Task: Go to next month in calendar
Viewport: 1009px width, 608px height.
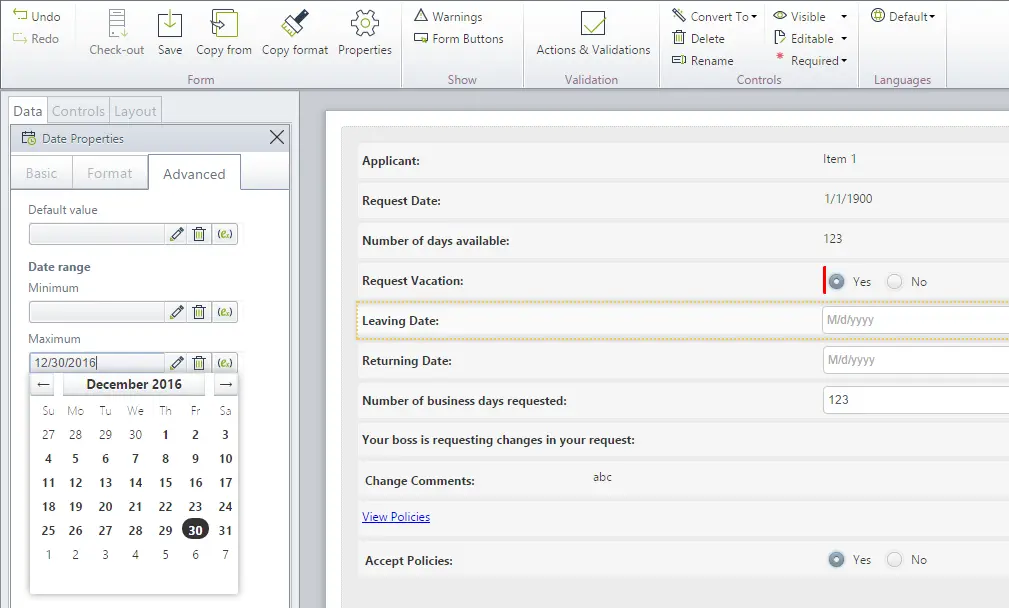Action: pos(226,385)
